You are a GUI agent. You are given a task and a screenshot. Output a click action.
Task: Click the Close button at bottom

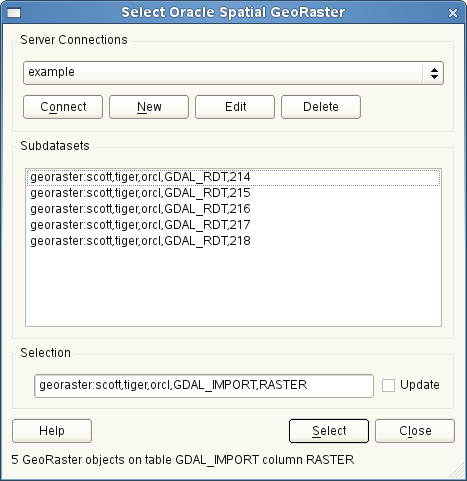(415, 431)
